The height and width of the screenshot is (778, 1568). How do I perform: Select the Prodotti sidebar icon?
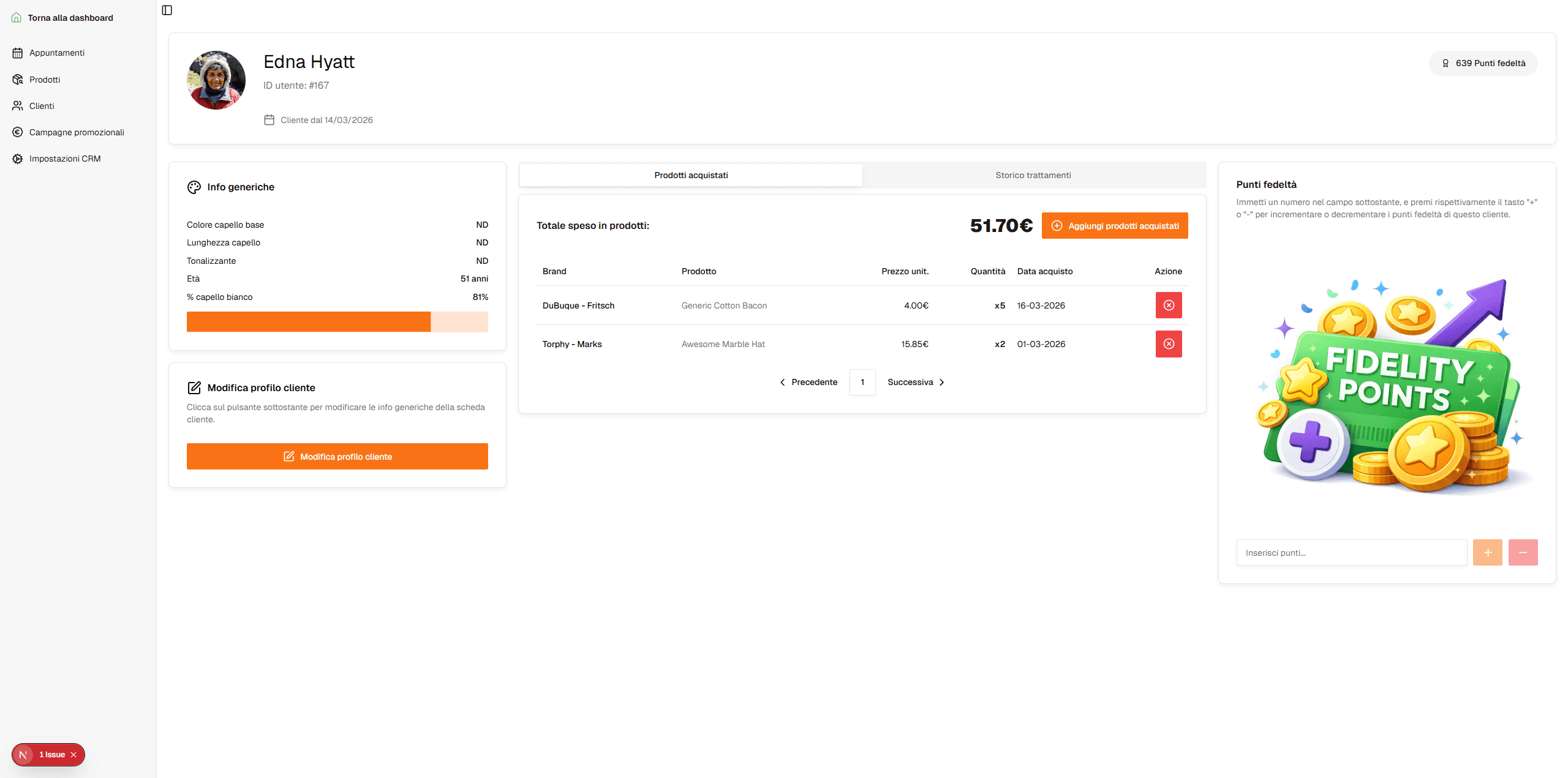[x=18, y=80]
